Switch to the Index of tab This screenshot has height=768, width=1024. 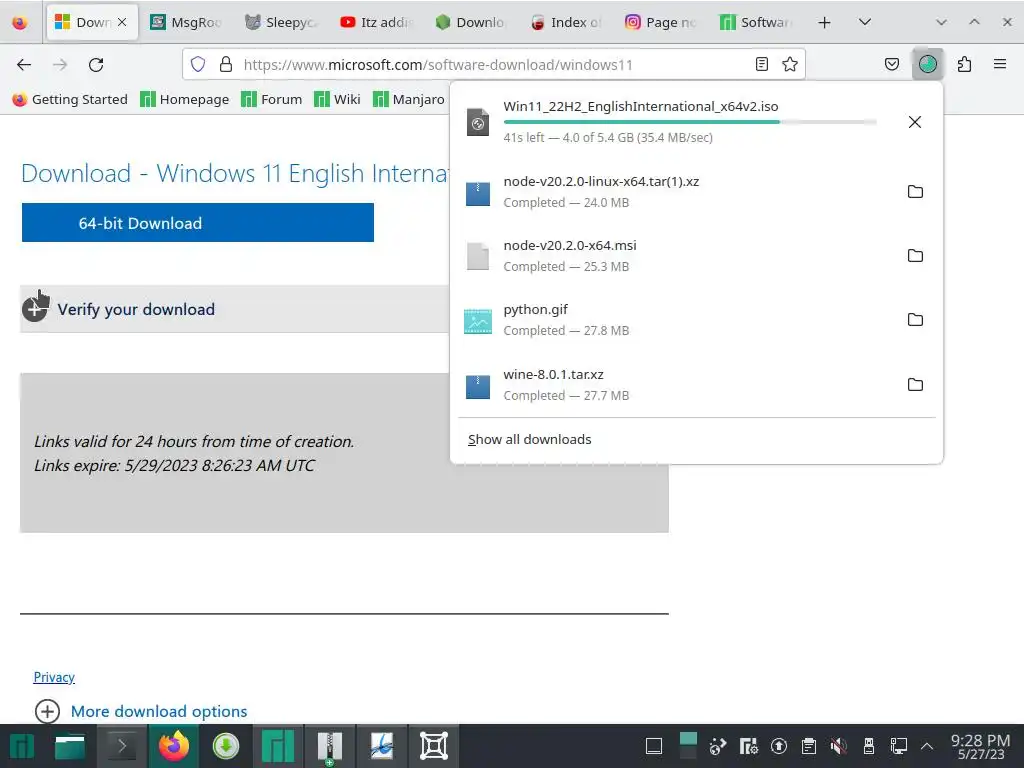[566, 22]
